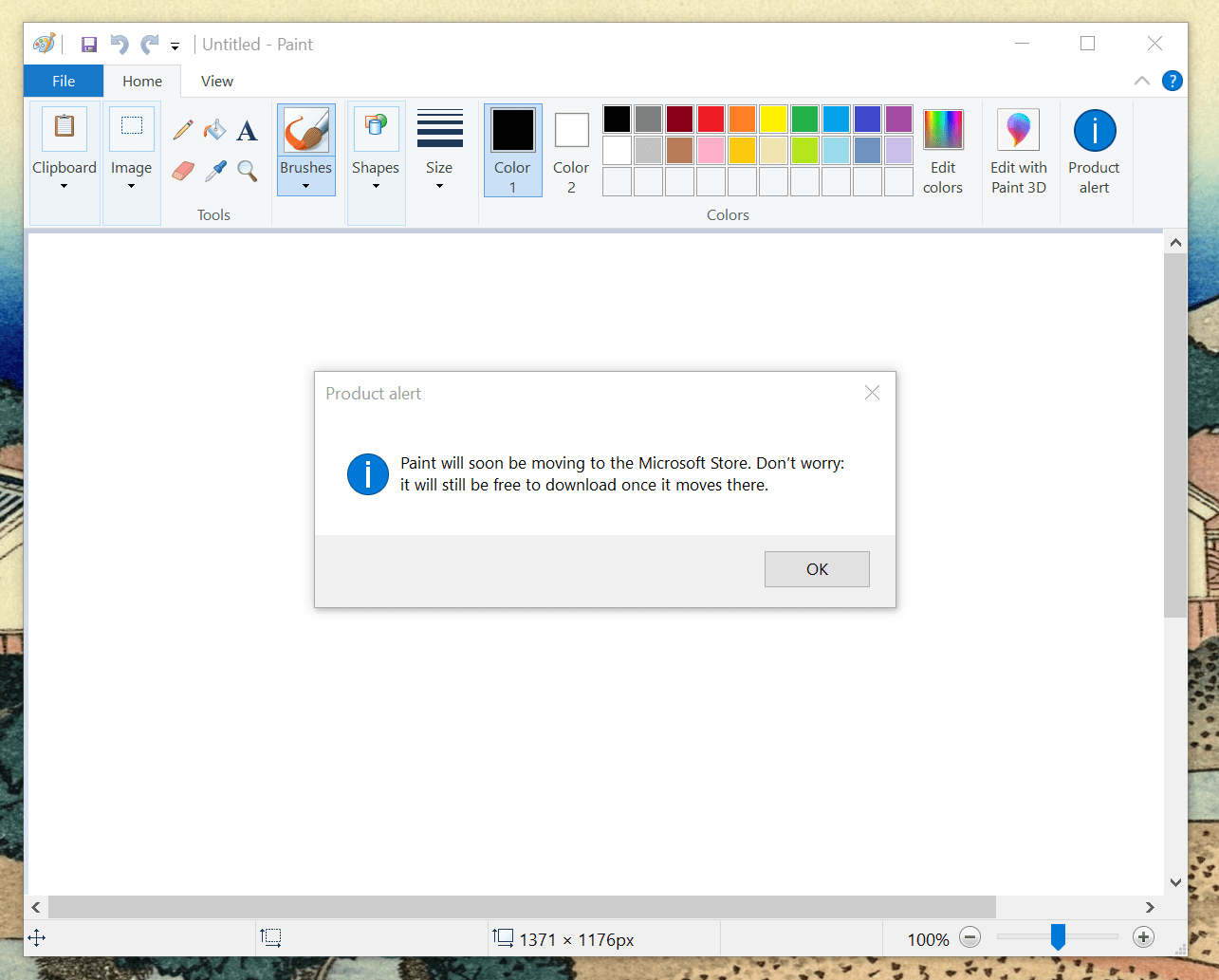Viewport: 1219px width, 980px height.
Task: Click the vertical scrollbar down arrow
Action: click(x=1175, y=882)
